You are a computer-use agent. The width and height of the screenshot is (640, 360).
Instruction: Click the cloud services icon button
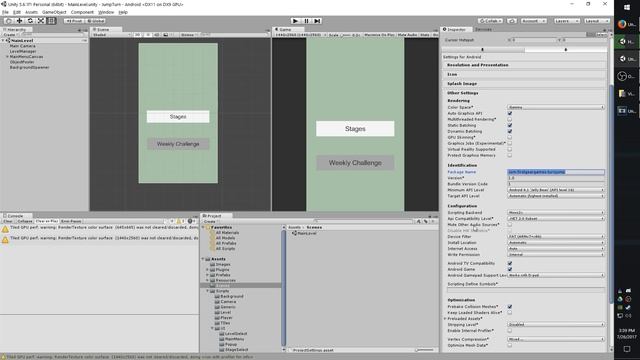(512, 21)
